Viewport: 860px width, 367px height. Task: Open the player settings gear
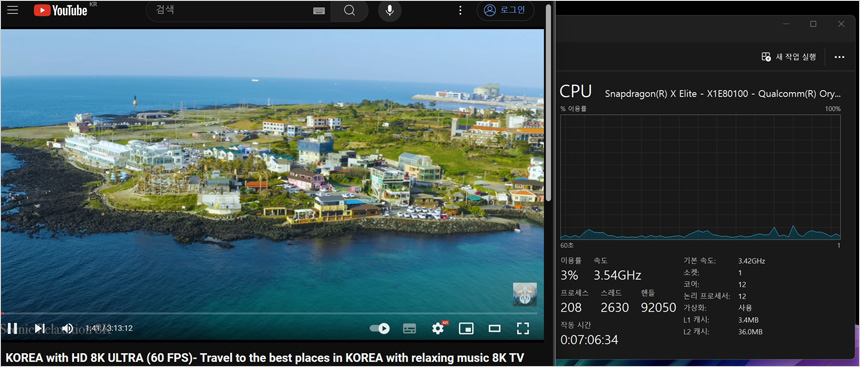[438, 328]
